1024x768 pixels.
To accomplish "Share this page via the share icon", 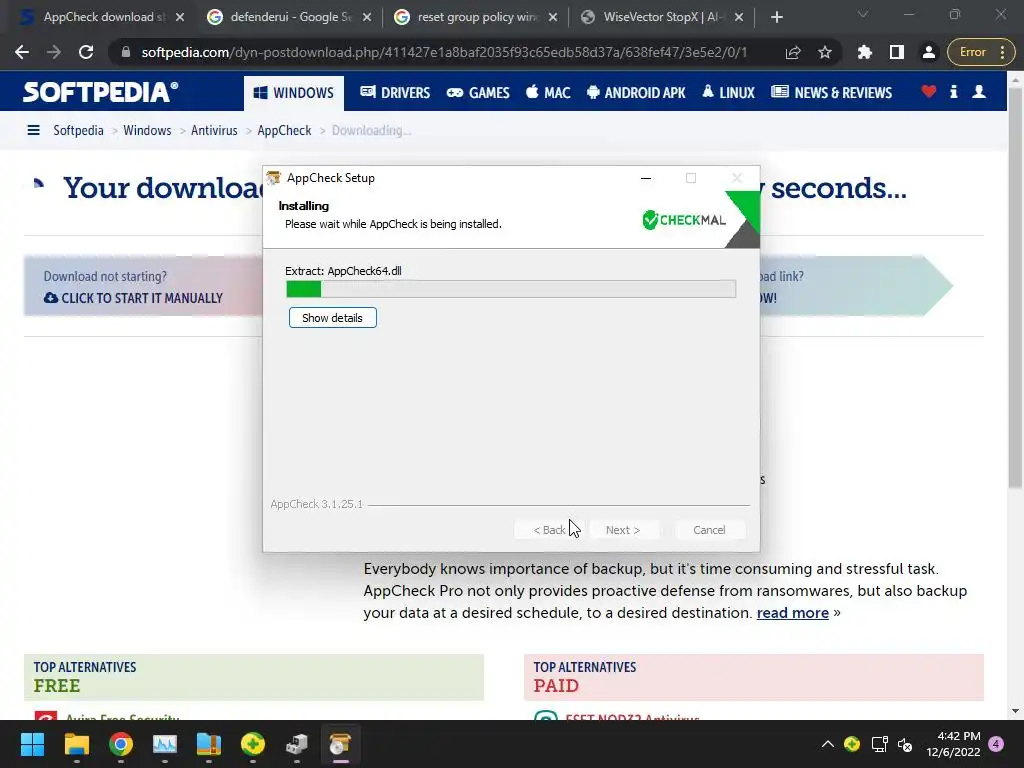I will [793, 52].
